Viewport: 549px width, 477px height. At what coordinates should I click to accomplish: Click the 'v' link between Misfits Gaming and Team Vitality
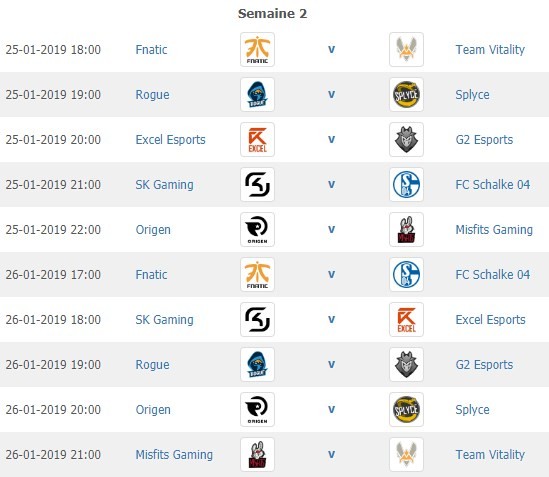(x=331, y=455)
